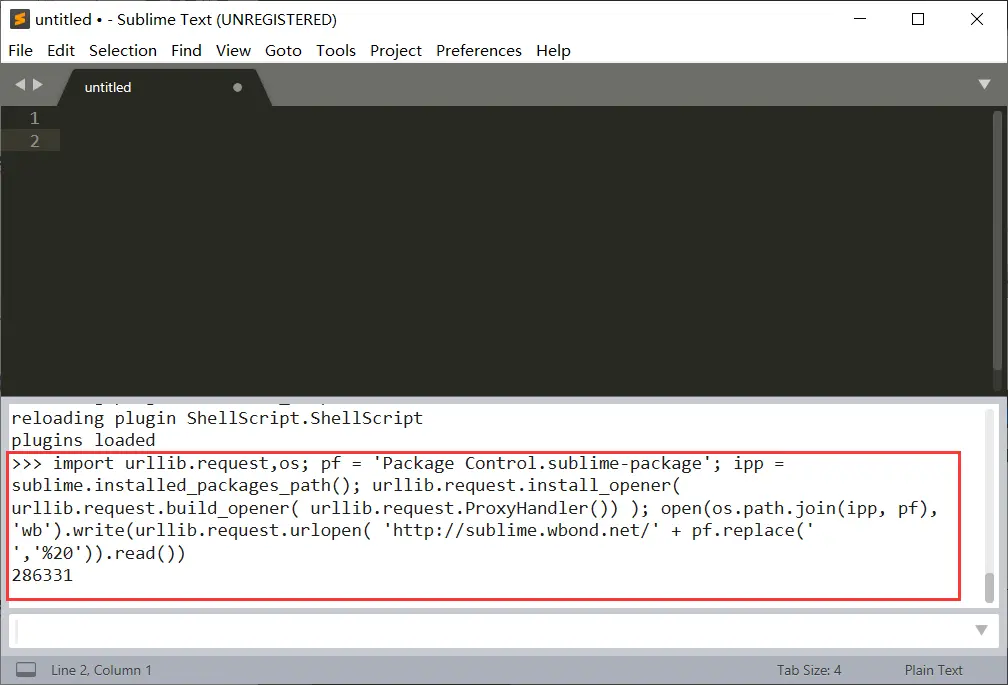Click 'reloading plugin ShellScript.ShellScript' line
Screen dimensions: 1008x685
click(217, 418)
